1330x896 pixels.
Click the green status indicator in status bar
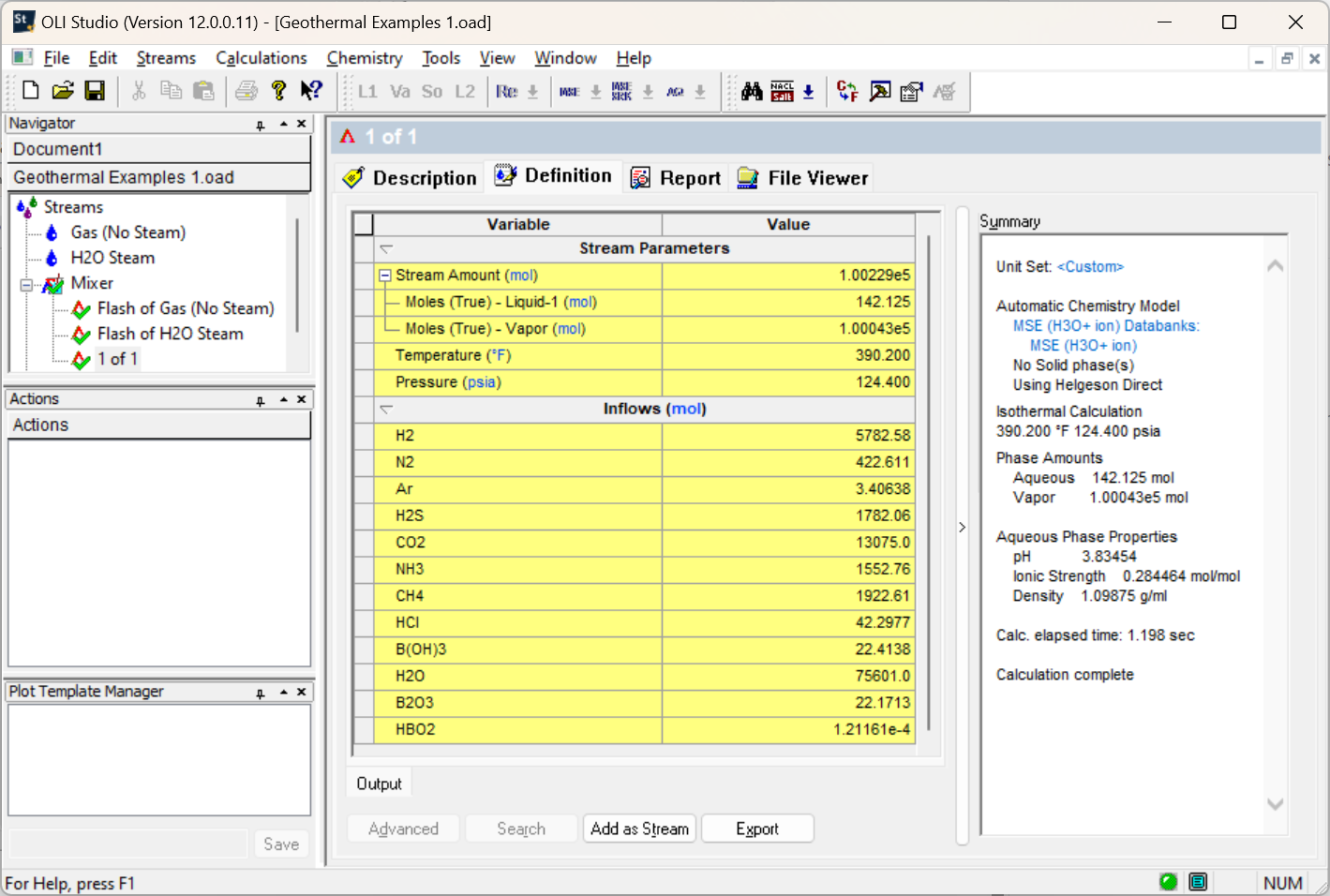pos(1168,882)
